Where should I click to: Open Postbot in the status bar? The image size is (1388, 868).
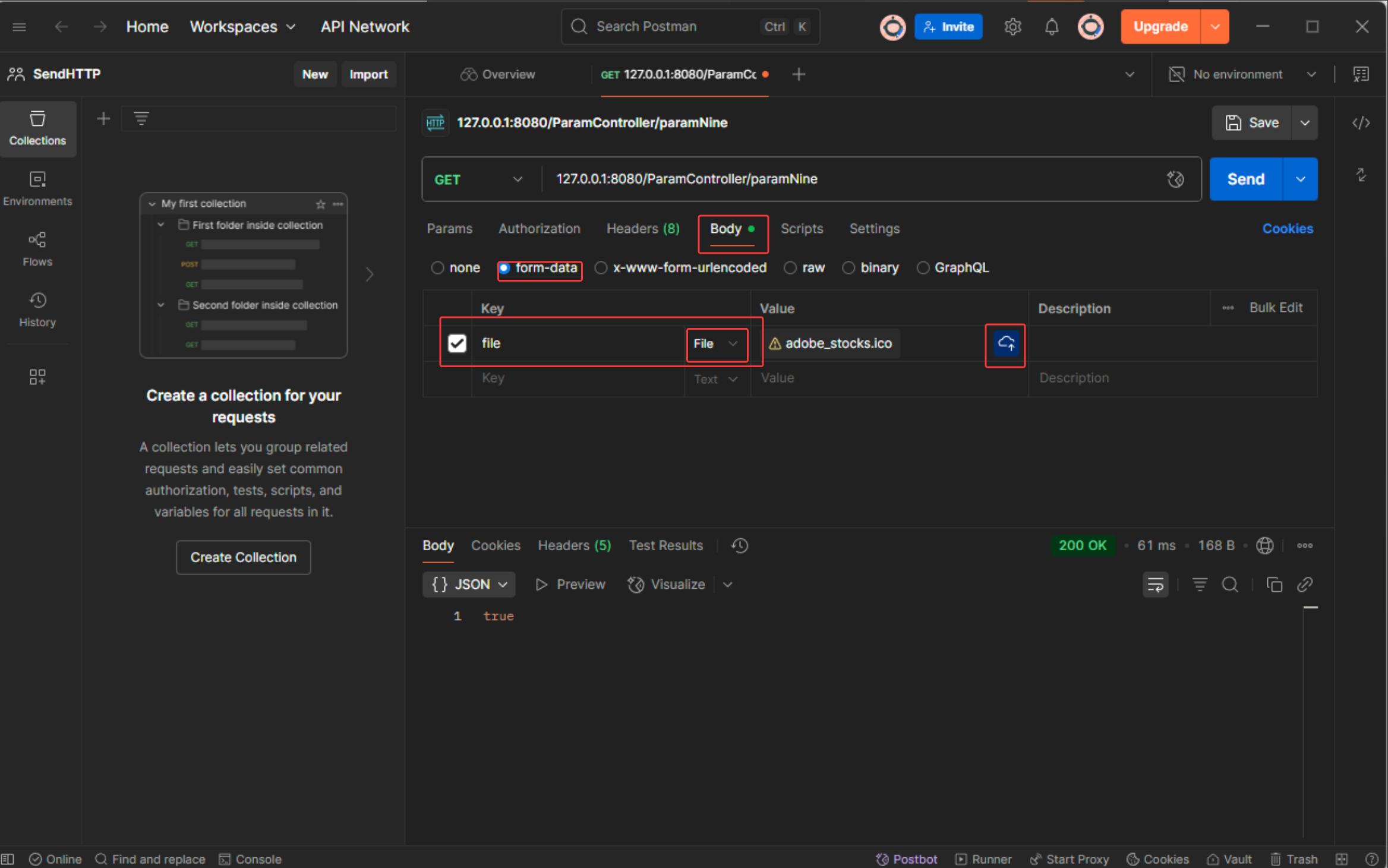click(907, 859)
